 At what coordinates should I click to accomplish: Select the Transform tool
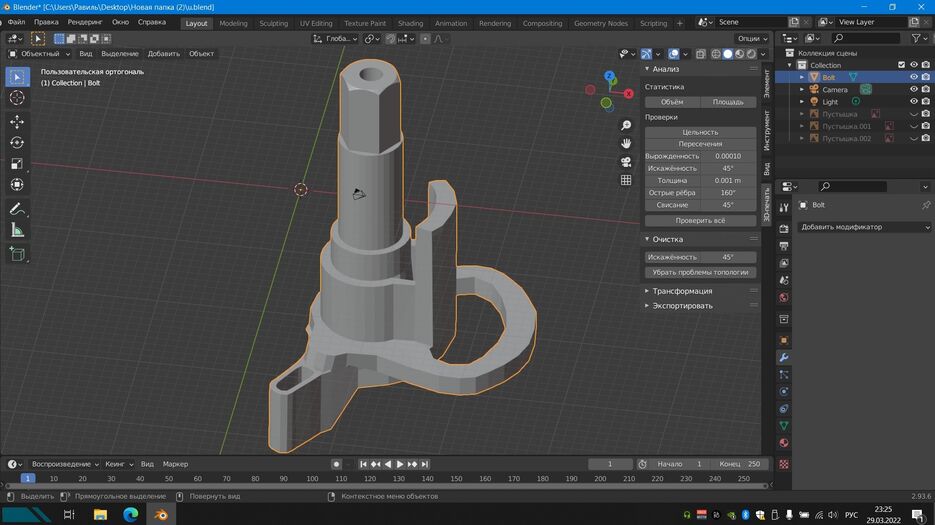(x=17, y=184)
